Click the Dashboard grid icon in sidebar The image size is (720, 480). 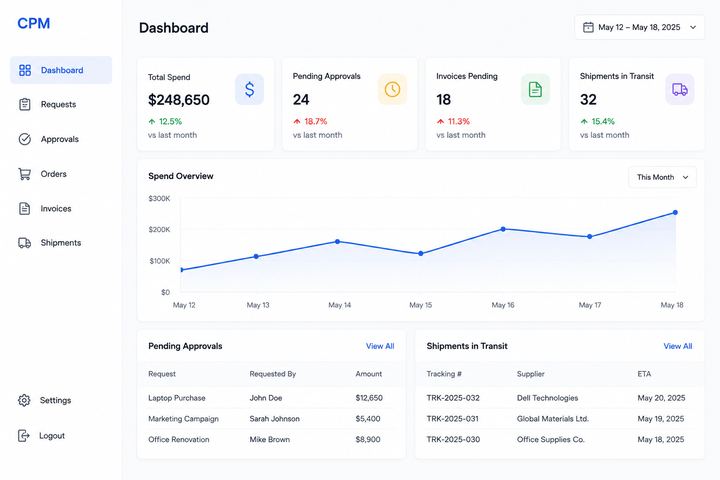[25, 70]
